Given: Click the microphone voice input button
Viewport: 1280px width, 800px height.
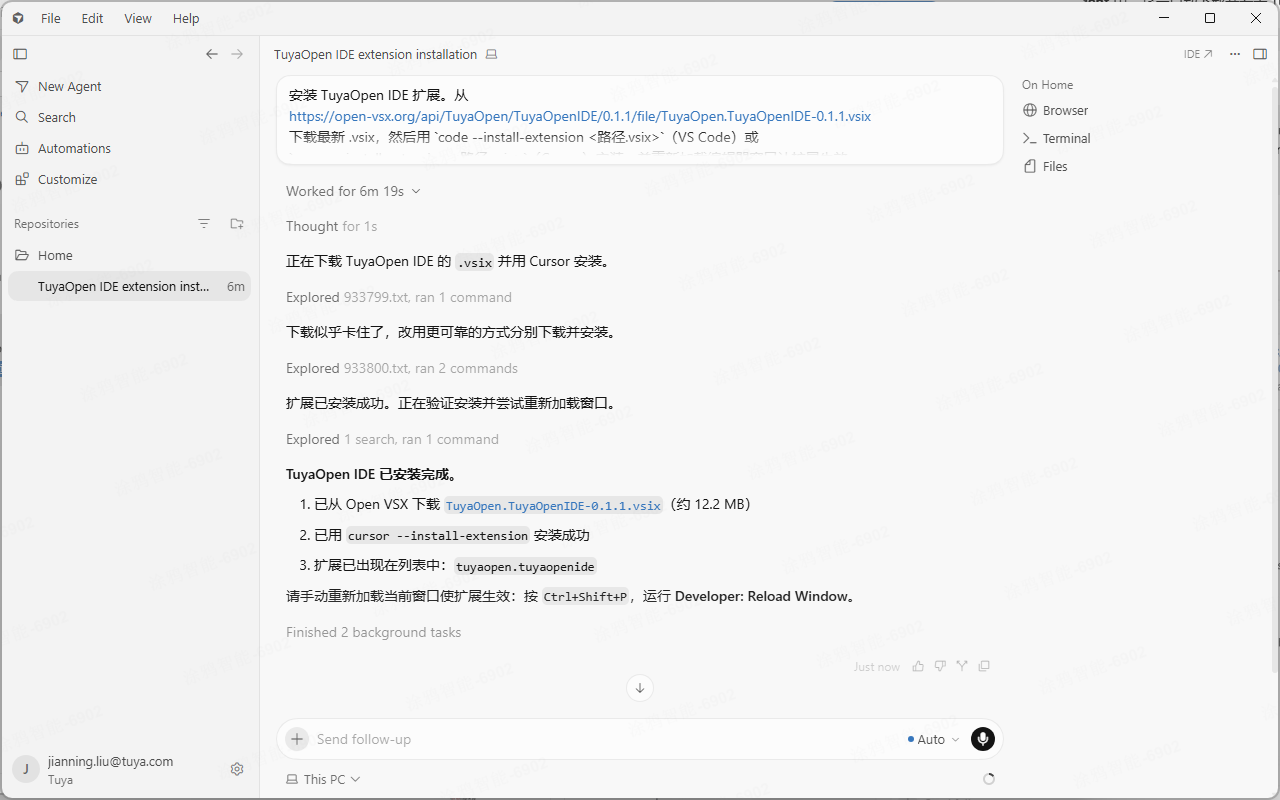Looking at the screenshot, I should [x=983, y=739].
